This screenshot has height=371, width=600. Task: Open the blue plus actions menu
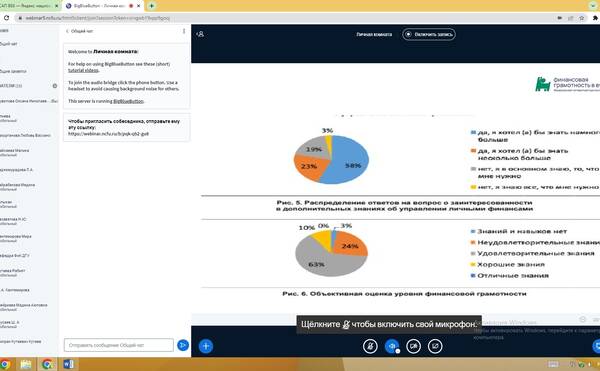tap(206, 346)
